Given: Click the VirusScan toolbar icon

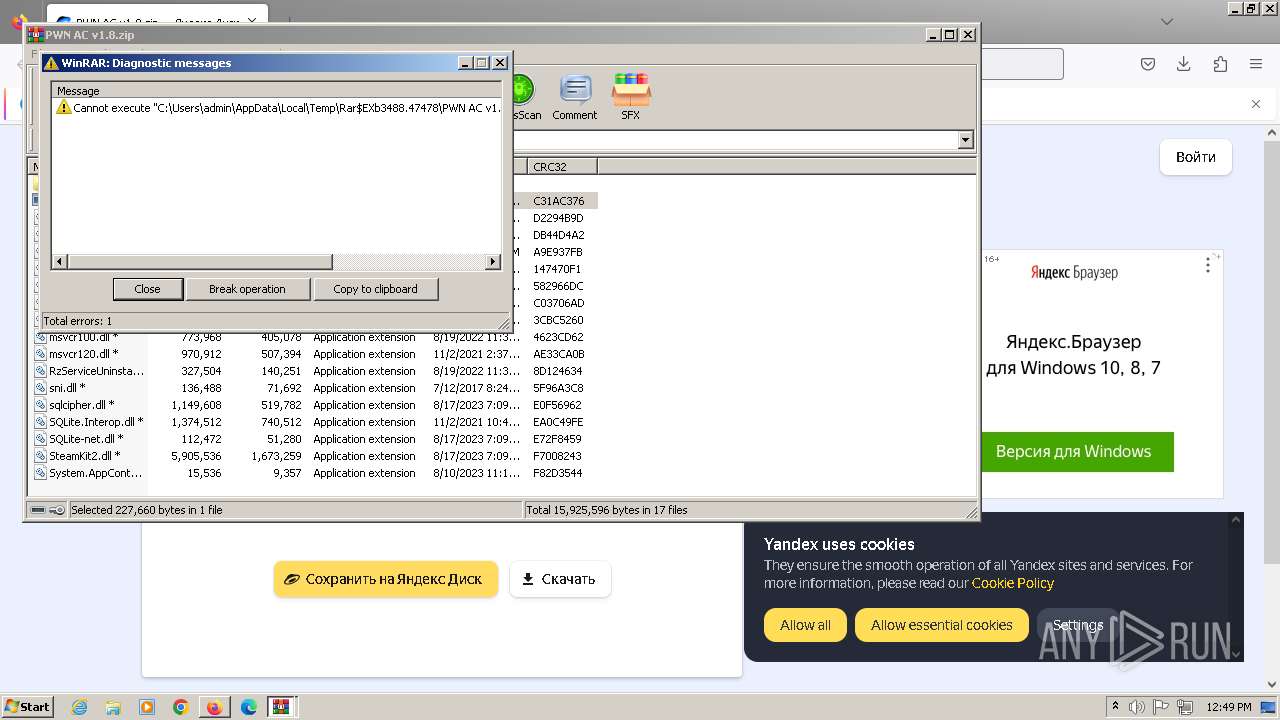Looking at the screenshot, I should 525,97.
